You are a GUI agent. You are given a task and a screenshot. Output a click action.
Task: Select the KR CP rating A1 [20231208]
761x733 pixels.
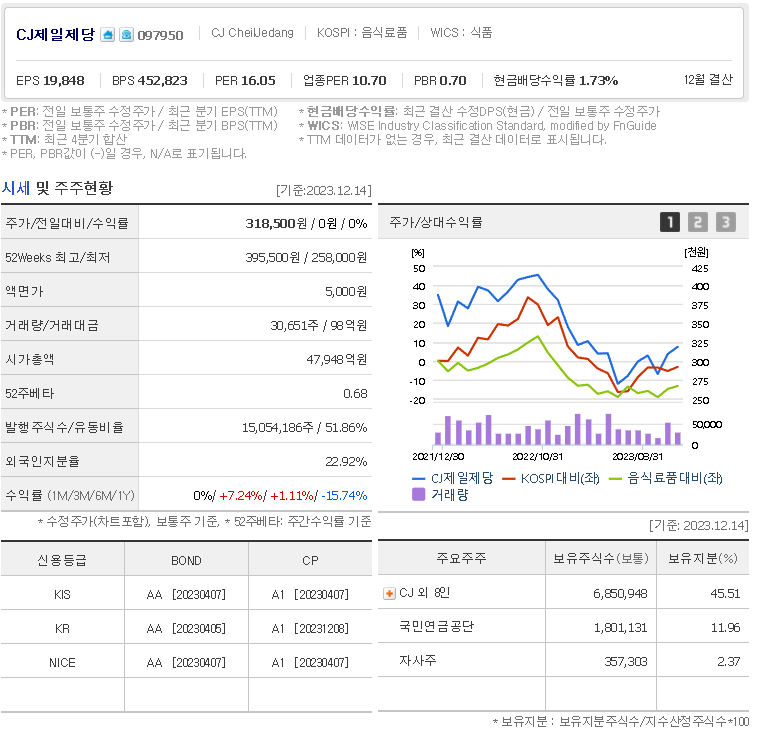click(x=310, y=629)
